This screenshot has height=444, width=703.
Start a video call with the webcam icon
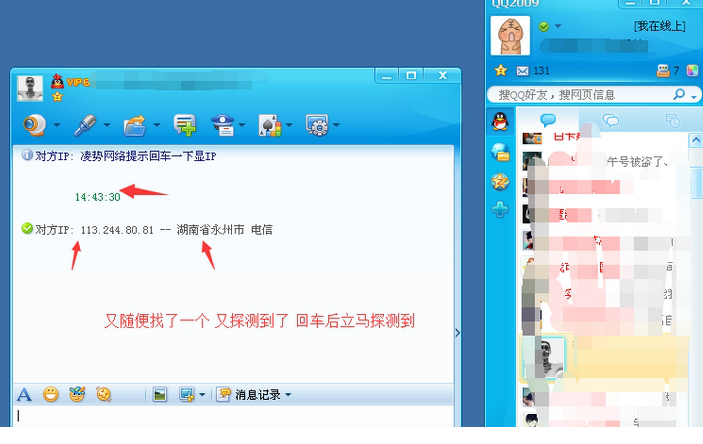[35, 125]
